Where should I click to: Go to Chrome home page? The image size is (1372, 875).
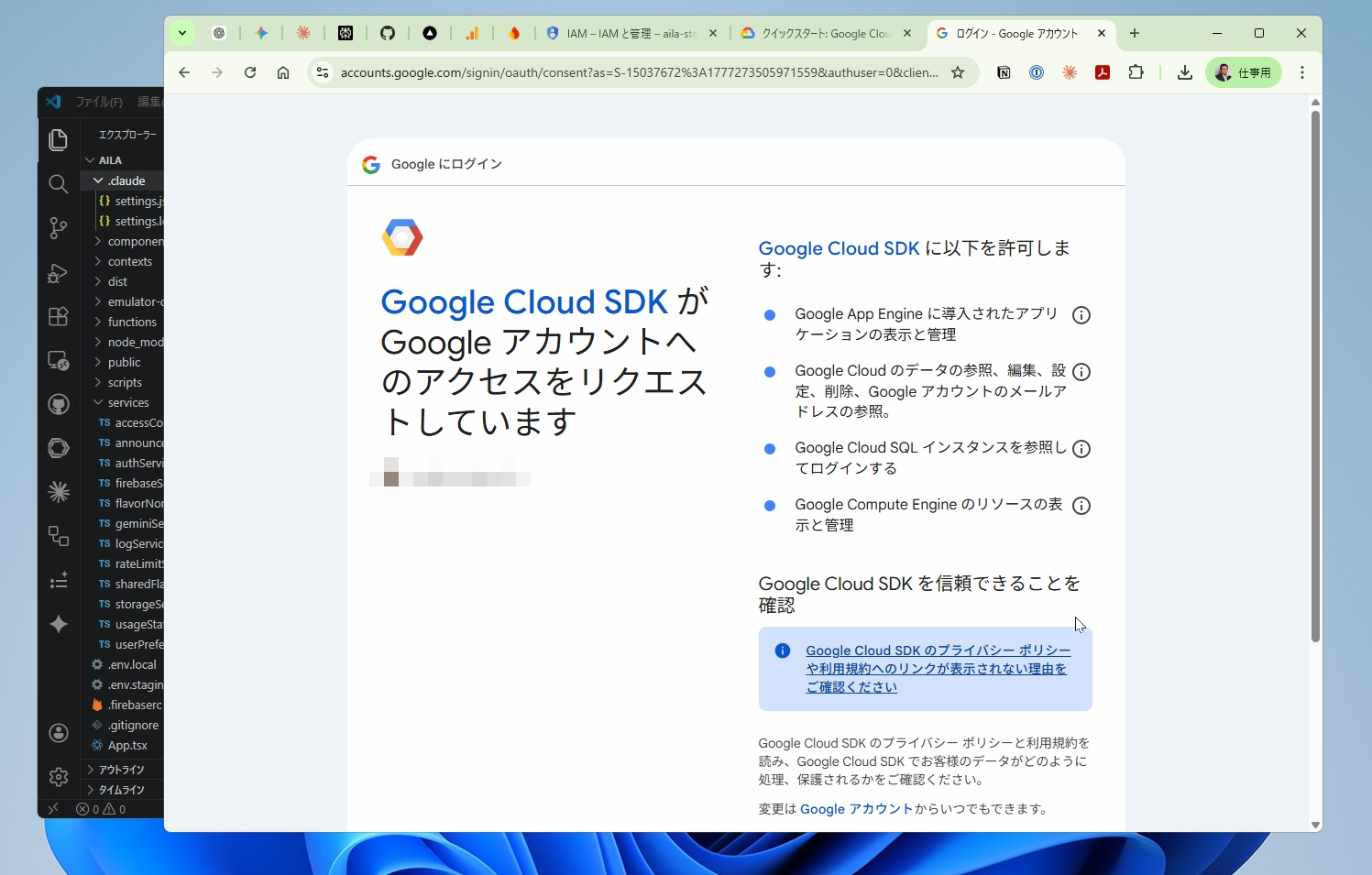coord(283,72)
